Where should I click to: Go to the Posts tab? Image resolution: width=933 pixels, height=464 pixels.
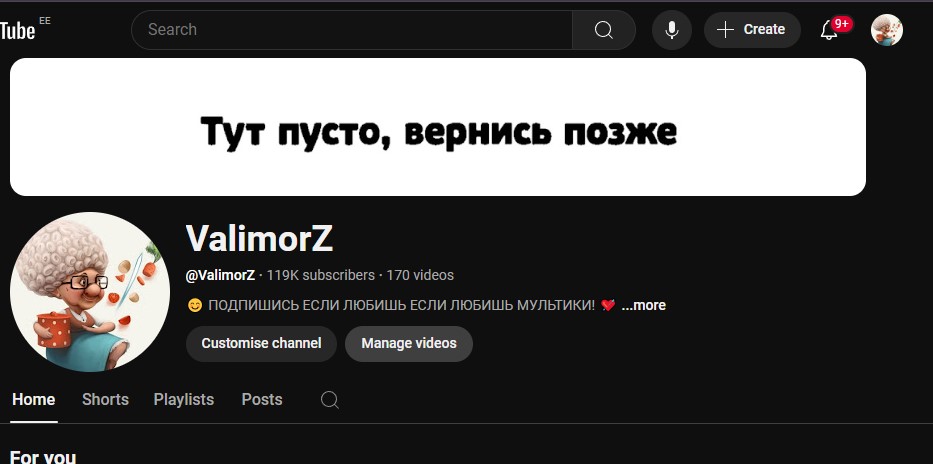click(262, 400)
